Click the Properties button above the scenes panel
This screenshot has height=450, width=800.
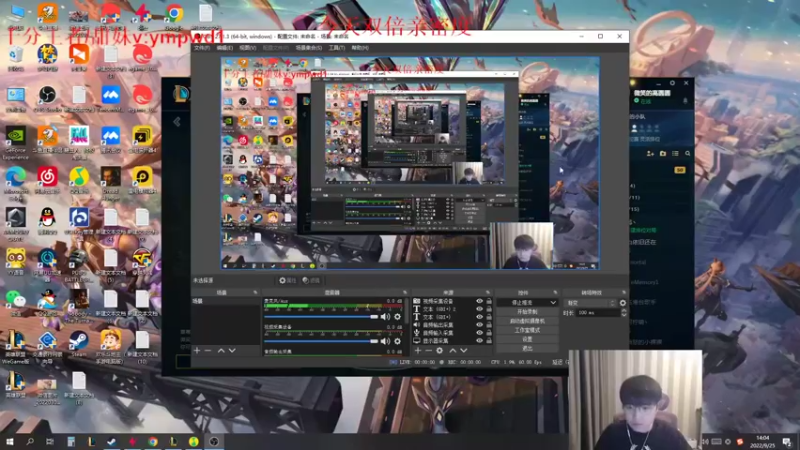288,280
